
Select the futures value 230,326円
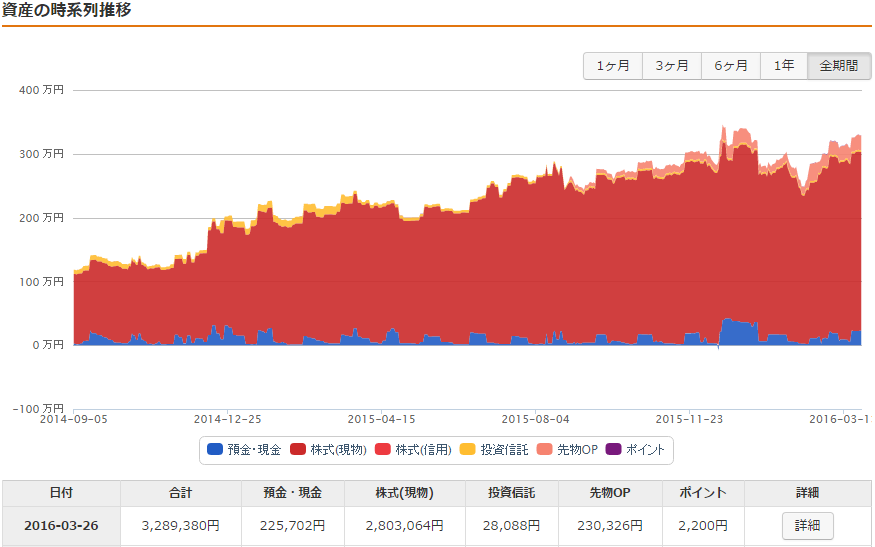610,526
